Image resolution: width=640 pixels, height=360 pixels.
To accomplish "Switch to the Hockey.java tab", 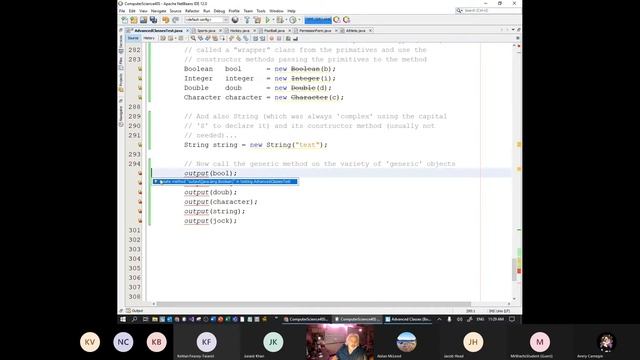I will tap(239, 31).
